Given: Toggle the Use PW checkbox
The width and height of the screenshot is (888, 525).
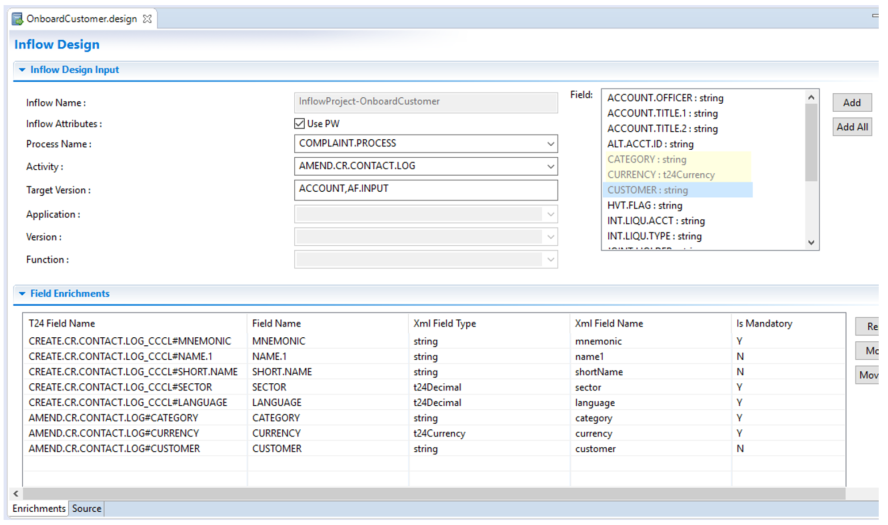Looking at the screenshot, I should (300, 123).
